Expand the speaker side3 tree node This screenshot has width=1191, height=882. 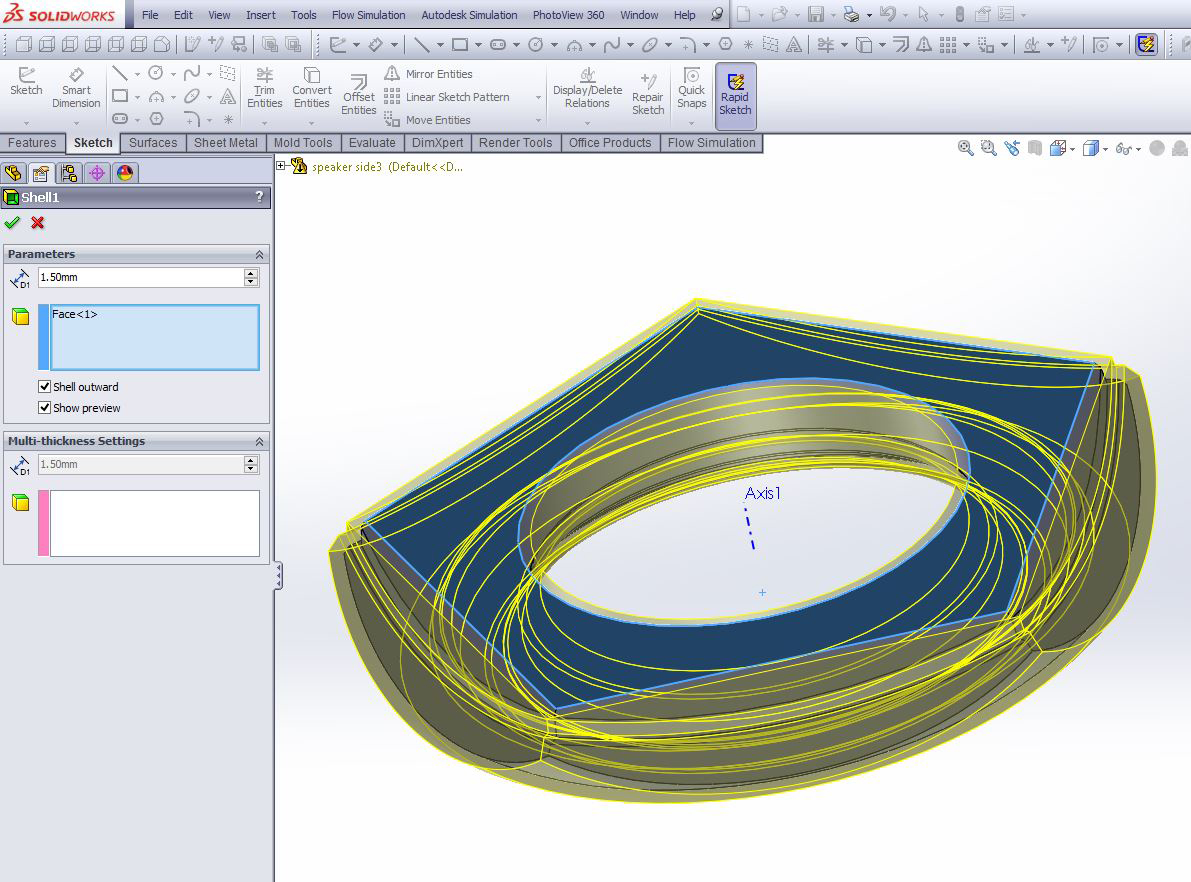click(281, 166)
